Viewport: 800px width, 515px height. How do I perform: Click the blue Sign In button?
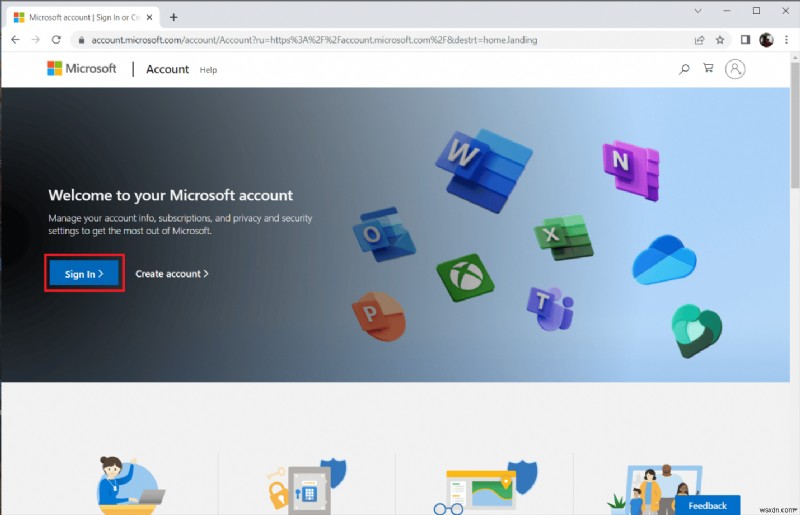[x=84, y=274]
